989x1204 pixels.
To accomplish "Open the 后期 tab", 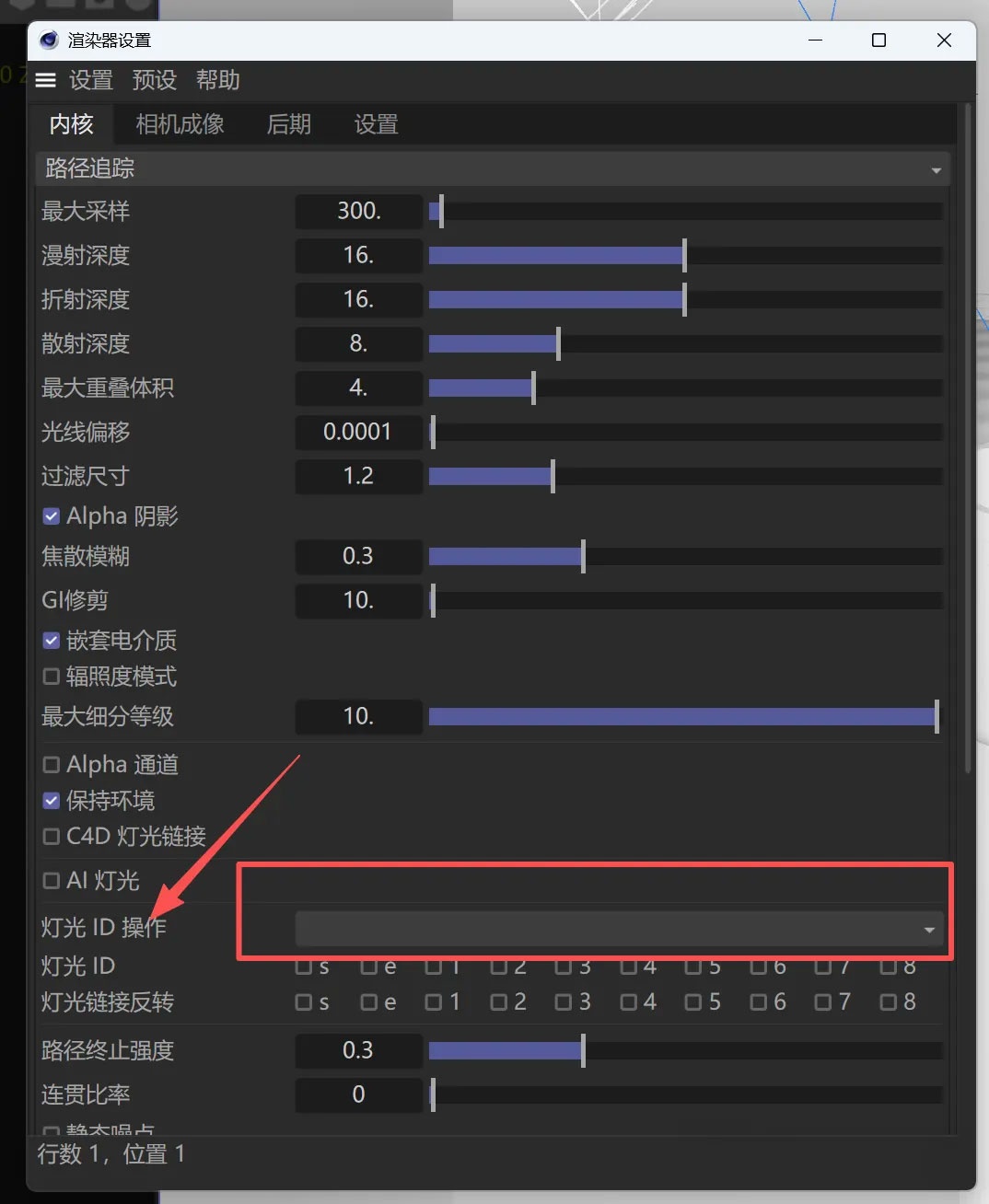I will pyautogui.click(x=288, y=124).
